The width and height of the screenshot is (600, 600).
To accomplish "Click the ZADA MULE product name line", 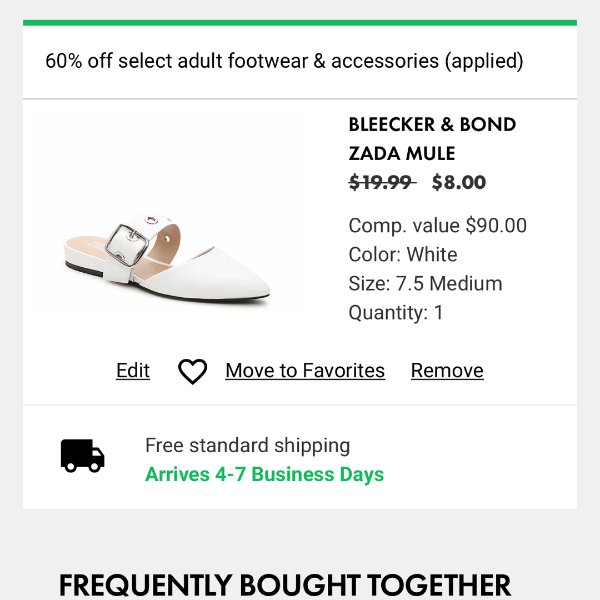I will [402, 153].
